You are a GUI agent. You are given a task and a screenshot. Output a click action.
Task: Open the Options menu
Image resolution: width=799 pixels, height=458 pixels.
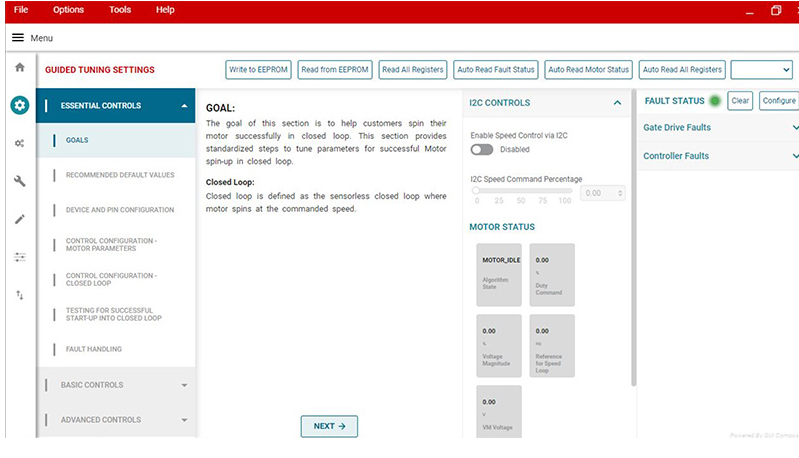click(68, 10)
